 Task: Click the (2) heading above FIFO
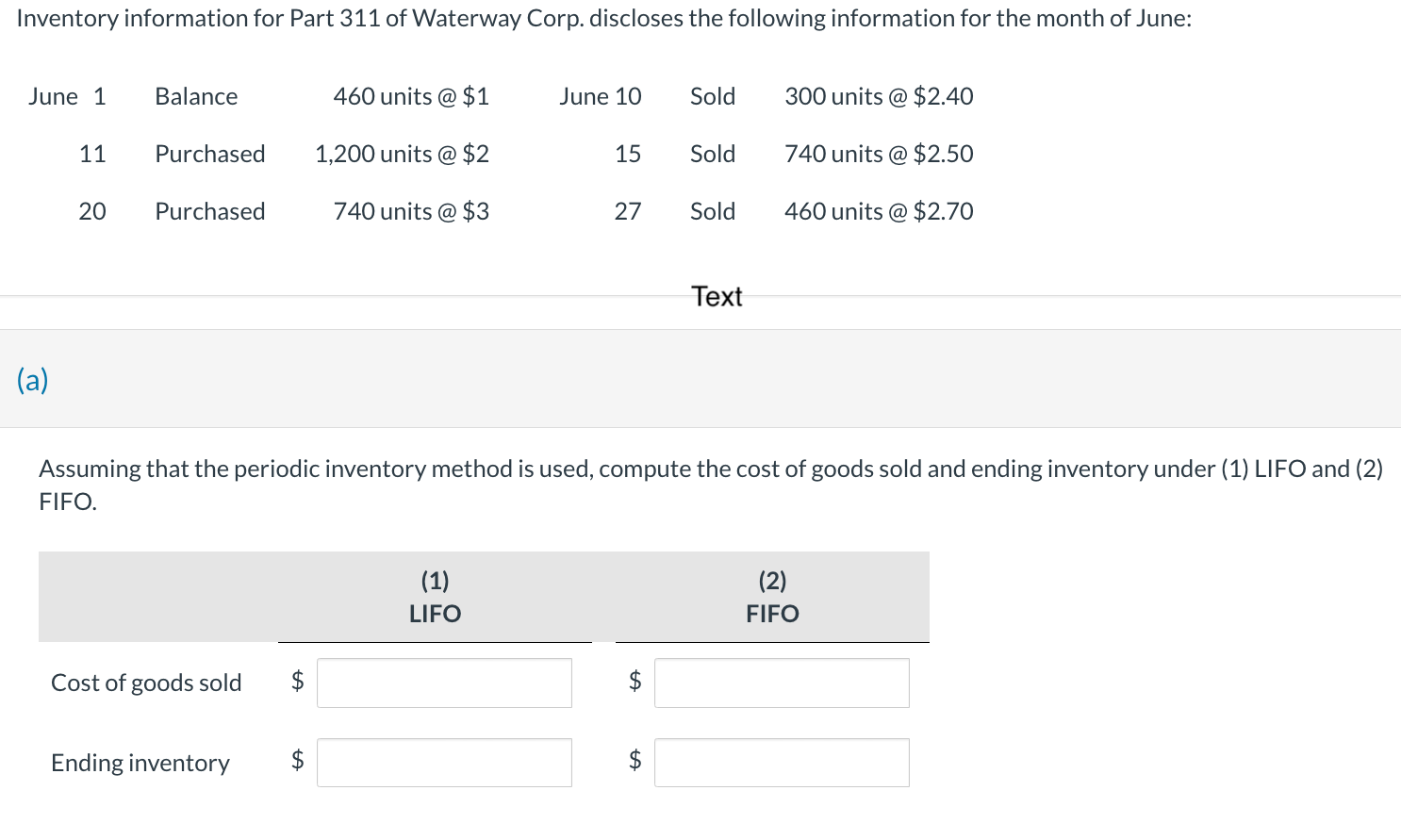tap(771, 580)
